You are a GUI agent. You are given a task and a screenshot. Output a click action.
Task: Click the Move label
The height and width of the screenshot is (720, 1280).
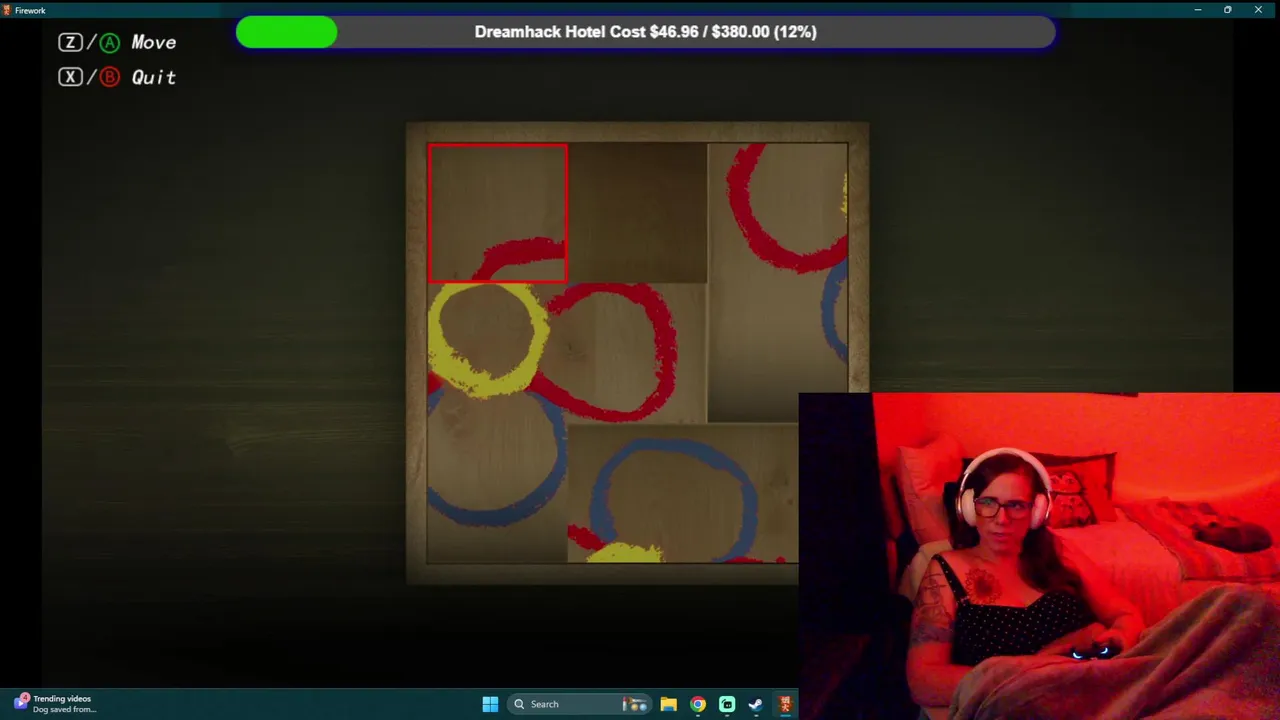click(x=153, y=42)
